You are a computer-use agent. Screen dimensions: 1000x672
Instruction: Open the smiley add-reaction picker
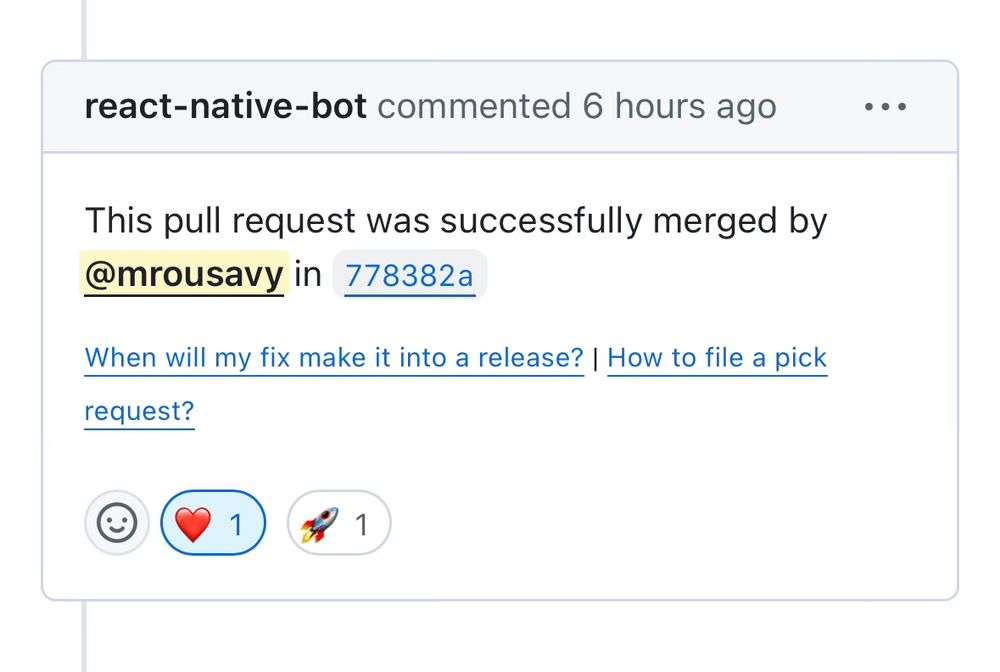coord(117,523)
